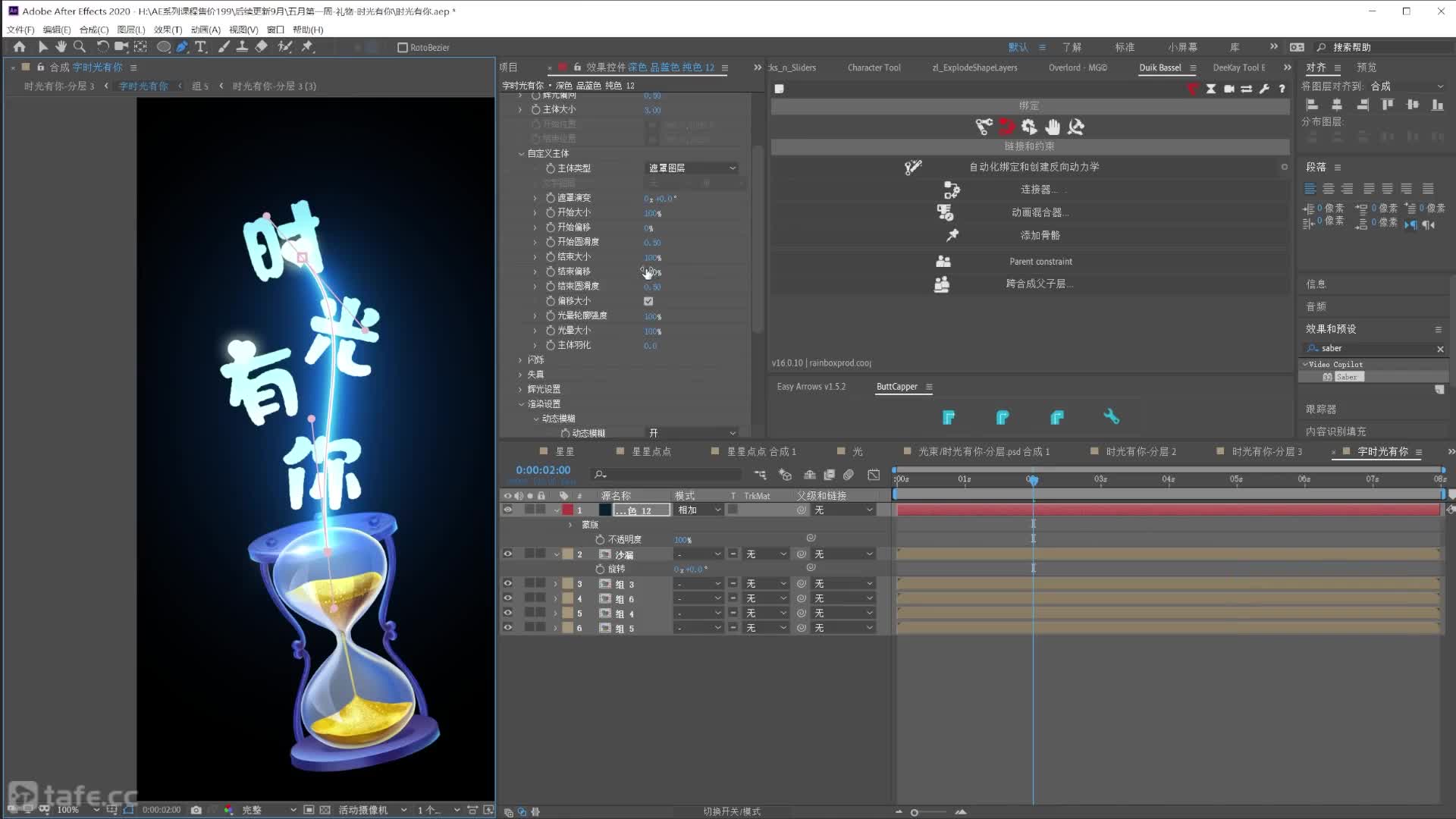Screen dimensions: 1456x819
Task: Click current time indicator playhead
Action: [1033, 480]
